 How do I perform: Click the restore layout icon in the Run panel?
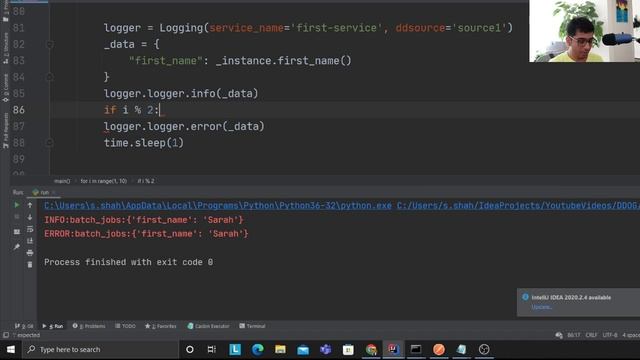pos(17,231)
